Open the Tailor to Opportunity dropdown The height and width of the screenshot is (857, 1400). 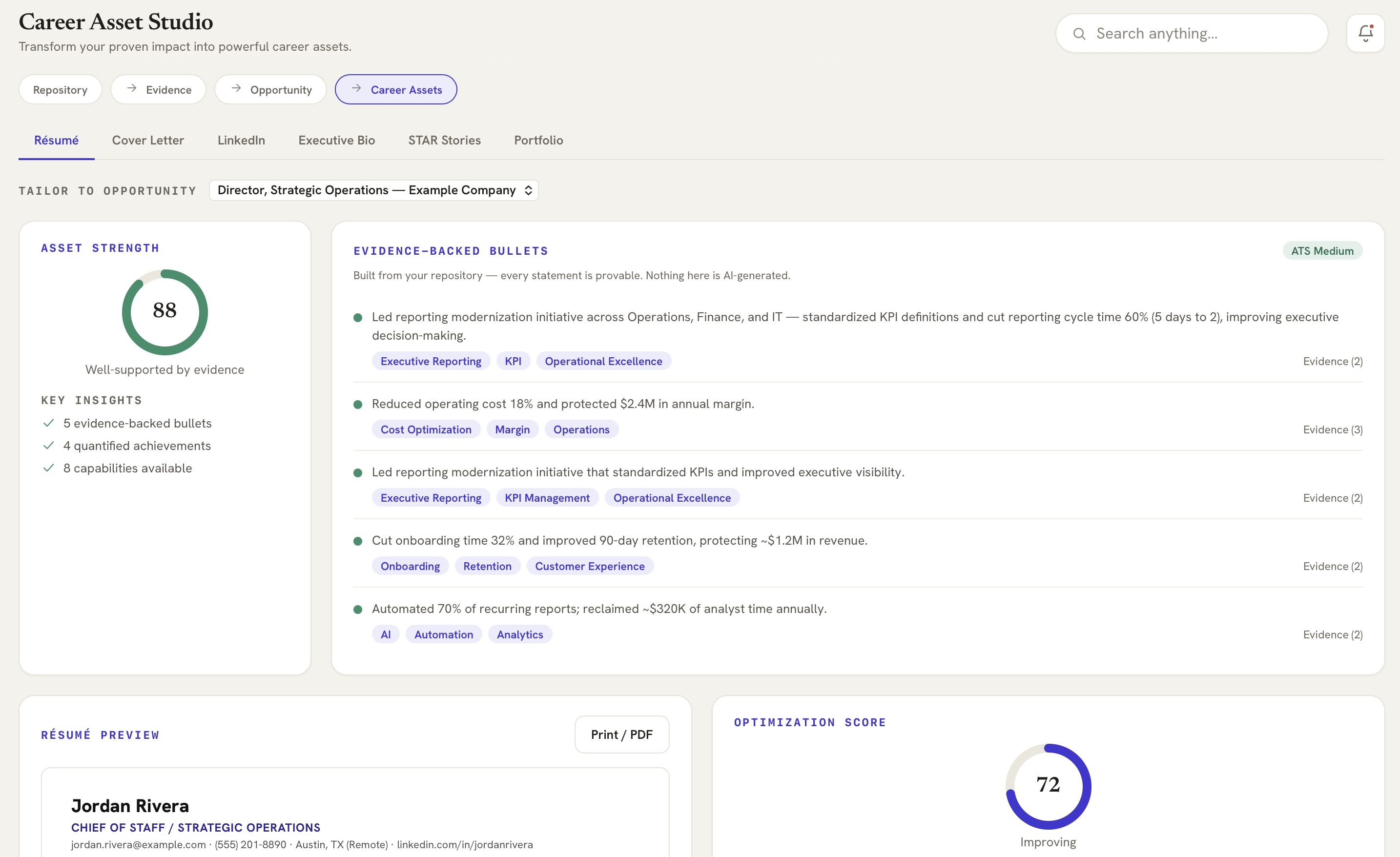(x=374, y=190)
